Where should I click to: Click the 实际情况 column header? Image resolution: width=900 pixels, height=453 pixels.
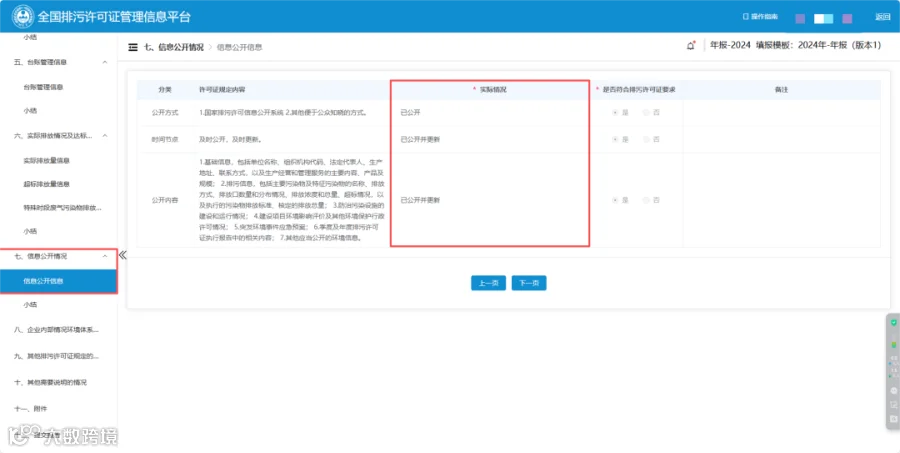pos(493,90)
